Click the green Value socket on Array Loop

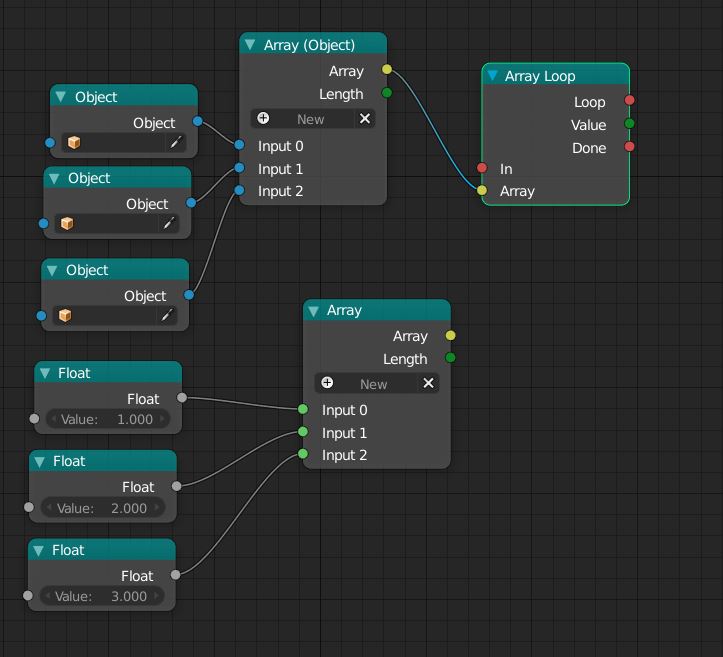629,124
